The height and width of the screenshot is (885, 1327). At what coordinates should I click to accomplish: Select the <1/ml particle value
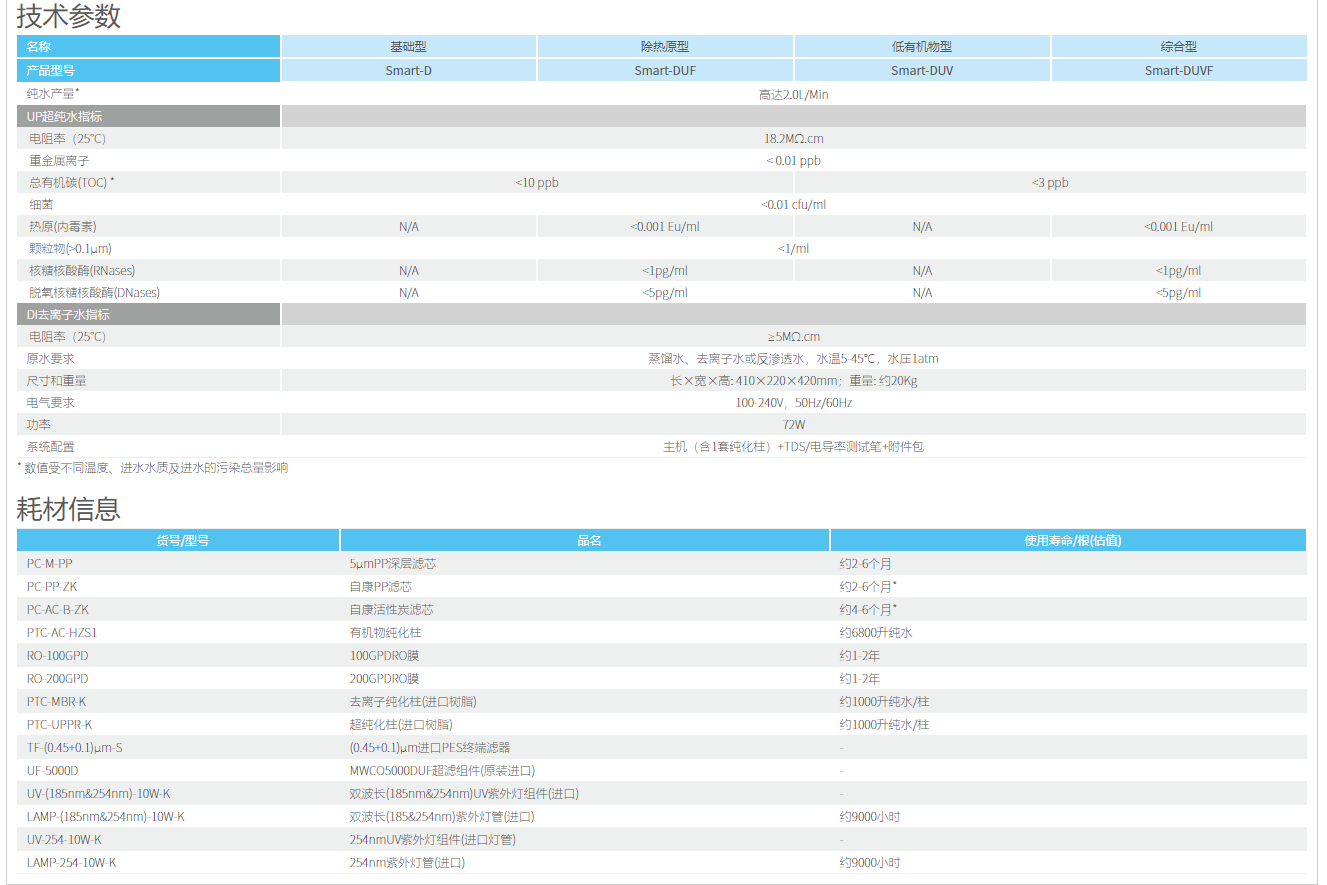coord(794,249)
